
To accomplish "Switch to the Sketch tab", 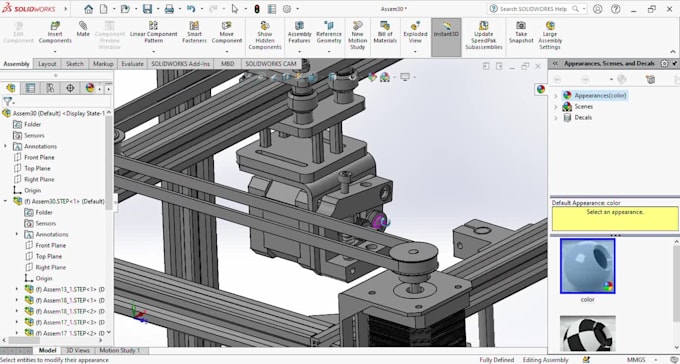I will pyautogui.click(x=75, y=64).
